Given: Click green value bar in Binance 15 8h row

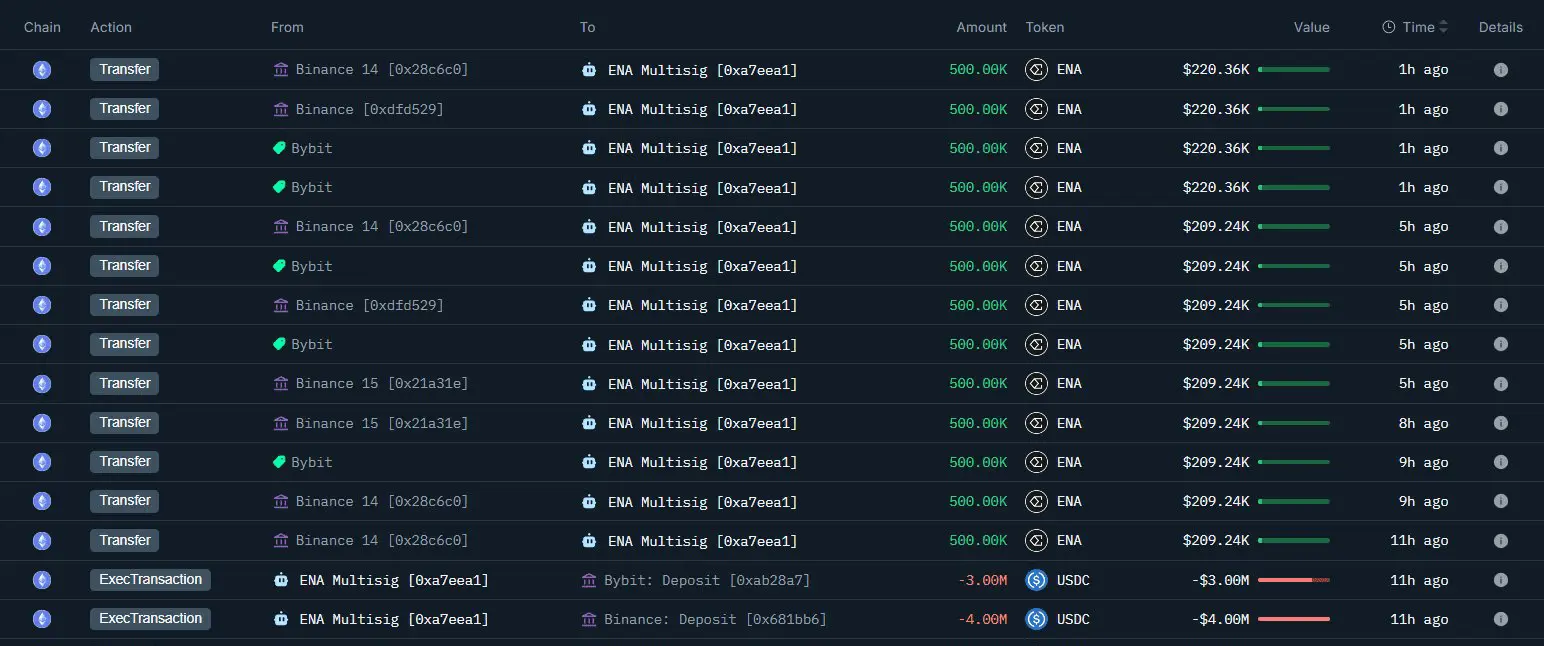Looking at the screenshot, I should pos(1294,423).
